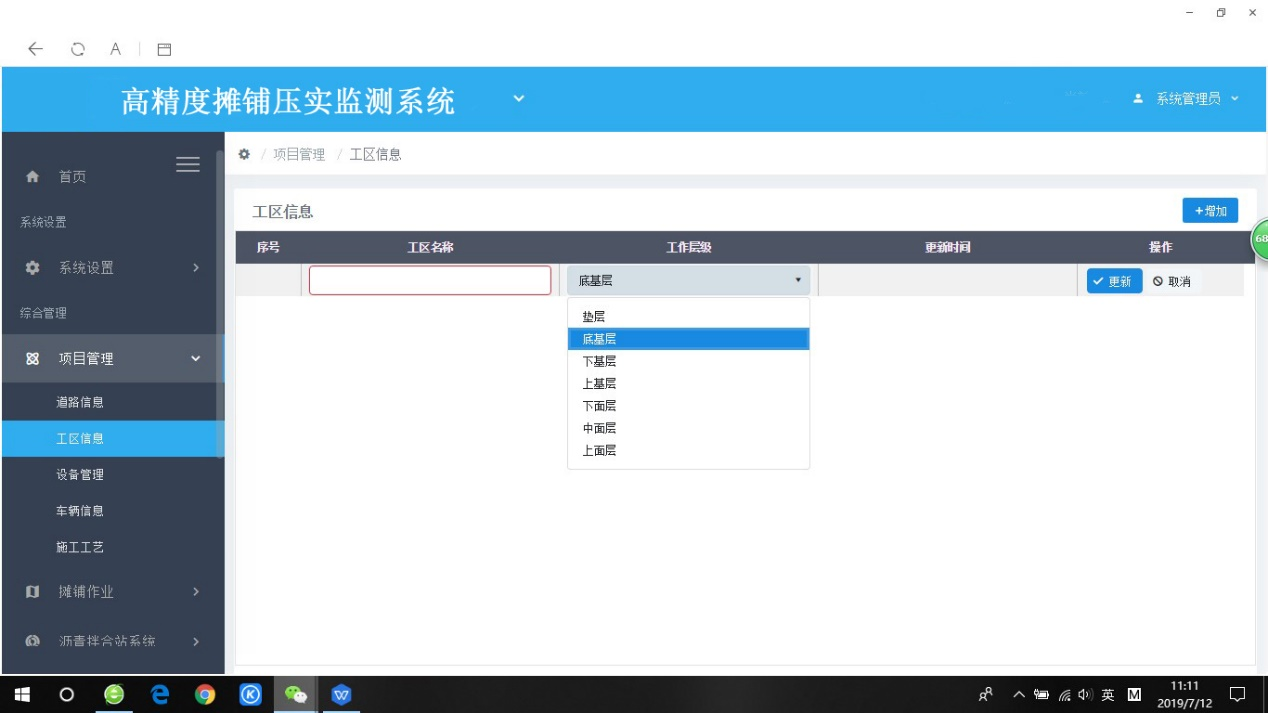Open Google Chrome from taskbar
1268x713 pixels.
coord(205,694)
